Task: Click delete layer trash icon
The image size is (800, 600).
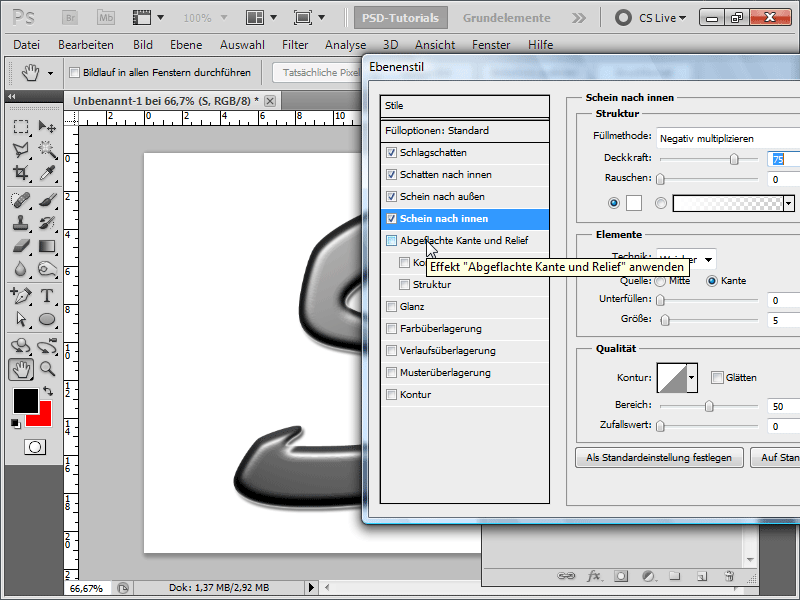Action: coord(729,576)
